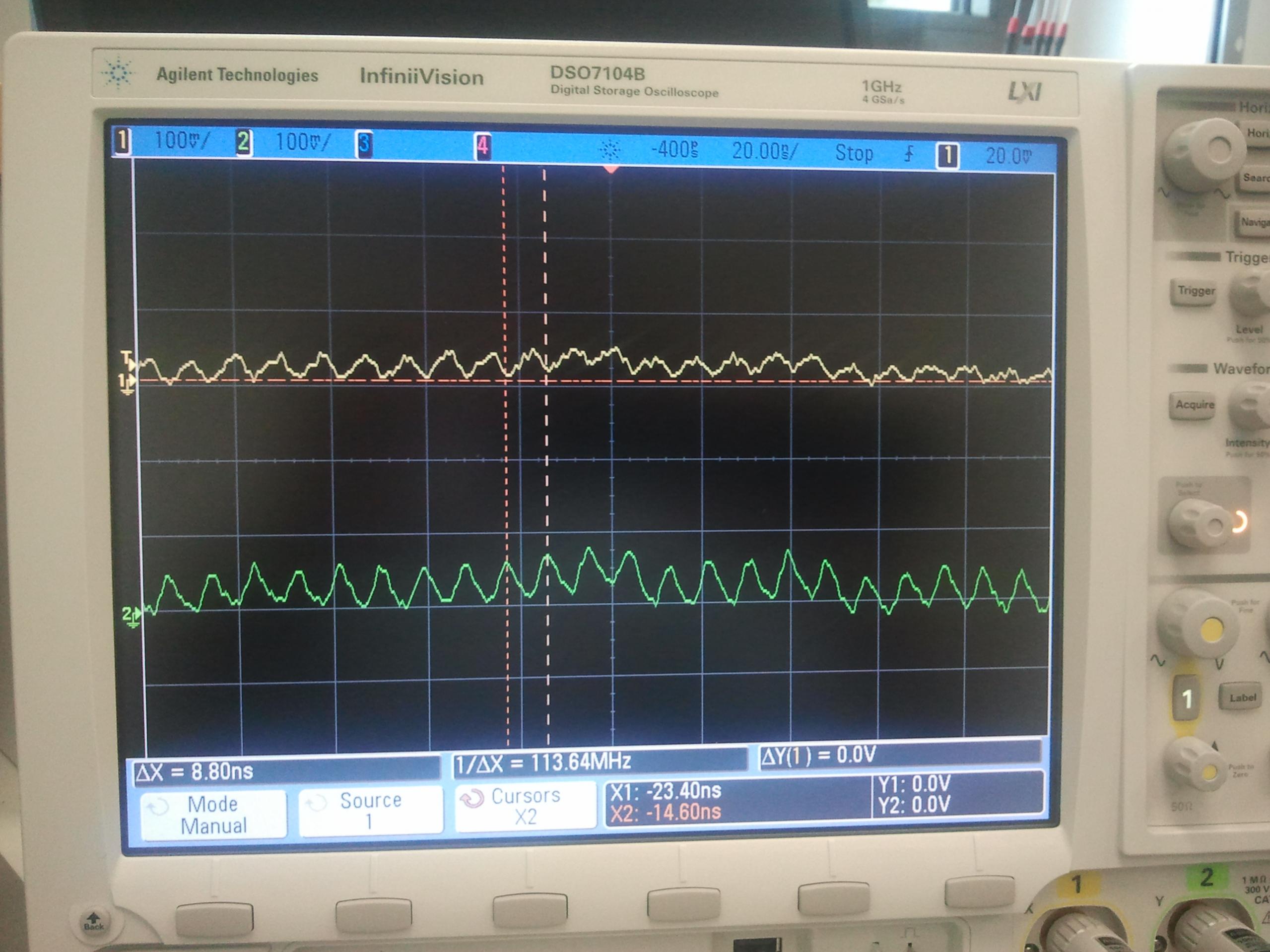The image size is (1270, 952).
Task: Click the sun-shaped icon before the -400ps delay
Action: (x=609, y=151)
